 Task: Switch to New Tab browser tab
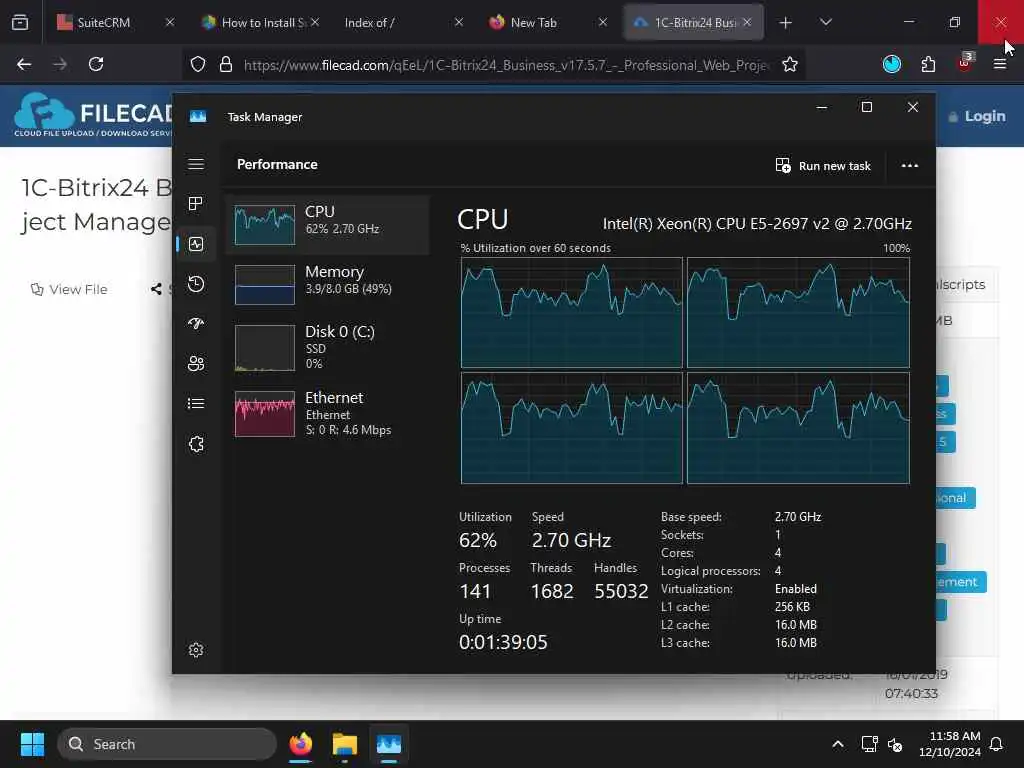pyautogui.click(x=536, y=22)
